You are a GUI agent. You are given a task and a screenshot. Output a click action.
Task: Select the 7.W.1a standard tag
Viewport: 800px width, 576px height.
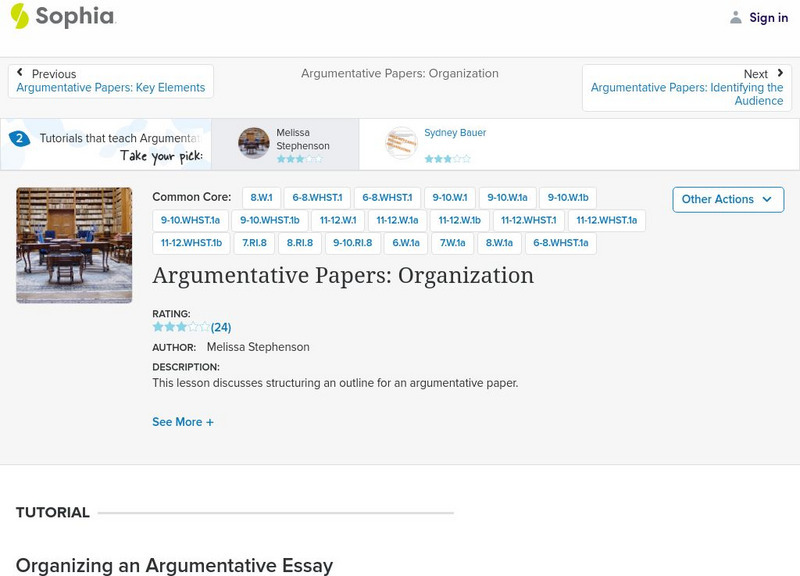[x=453, y=243]
